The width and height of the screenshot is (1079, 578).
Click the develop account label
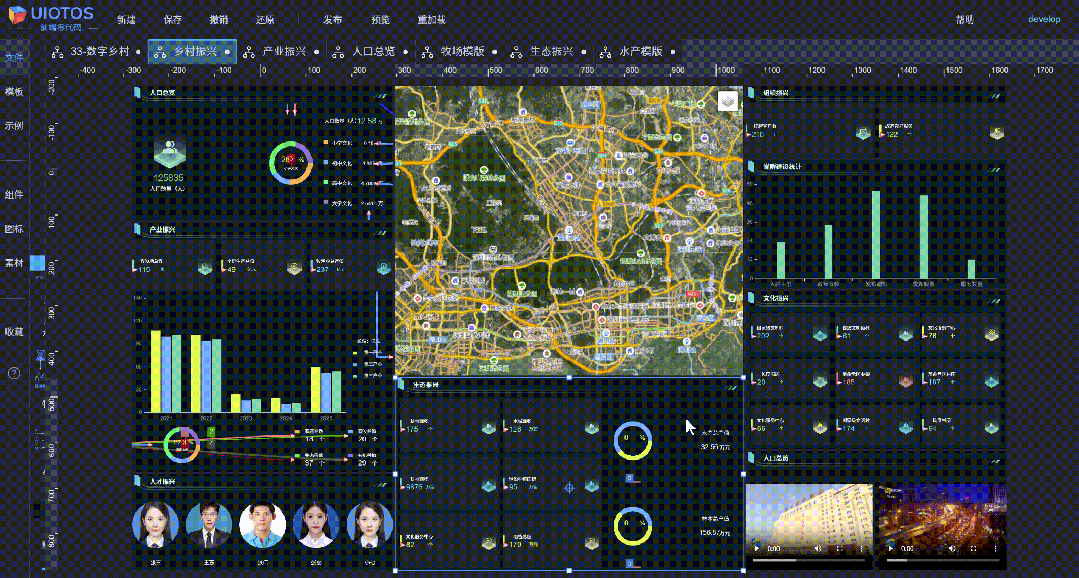[x=1044, y=19]
